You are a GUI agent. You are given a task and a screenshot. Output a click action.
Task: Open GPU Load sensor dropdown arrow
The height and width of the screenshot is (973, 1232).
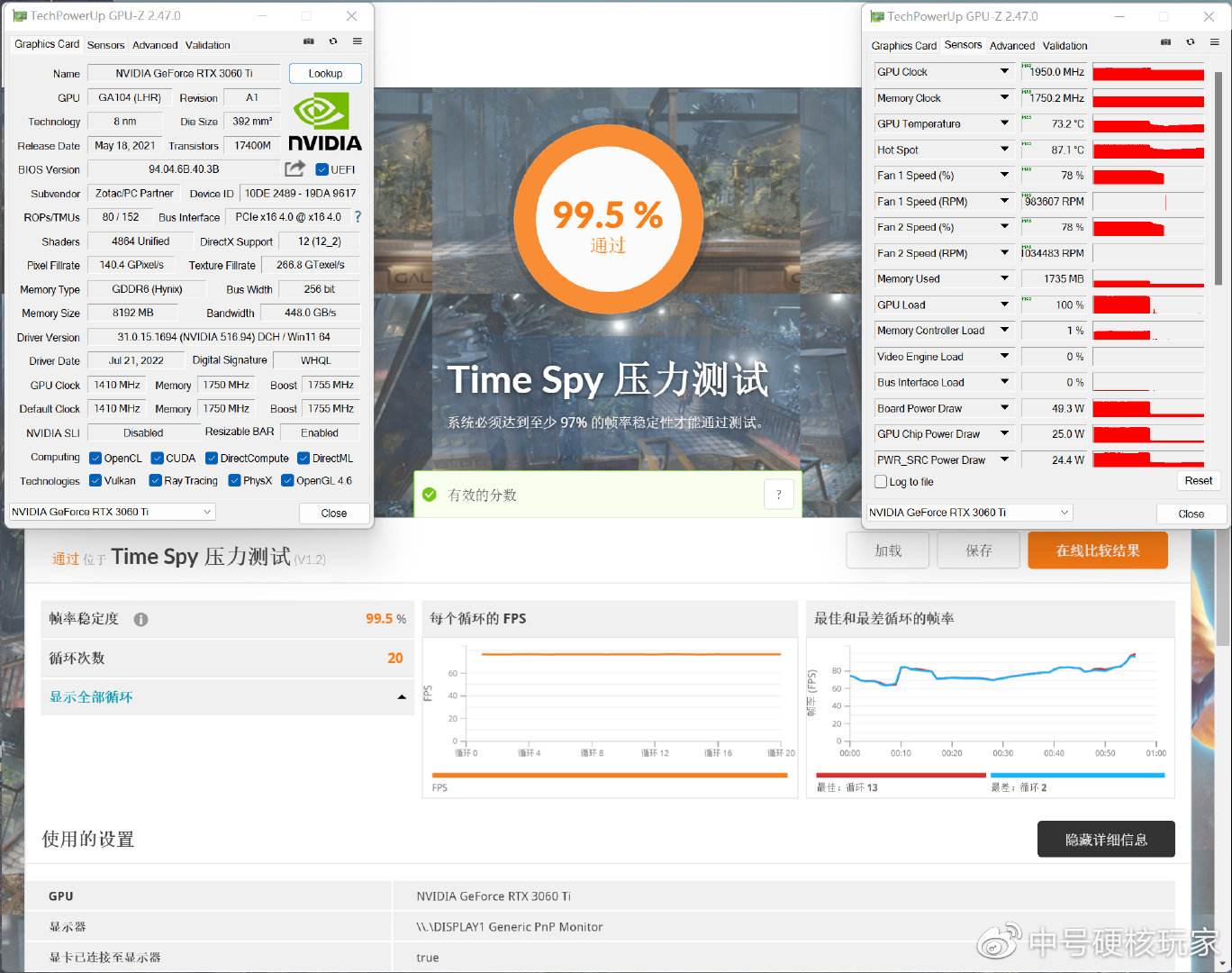[x=1004, y=305]
